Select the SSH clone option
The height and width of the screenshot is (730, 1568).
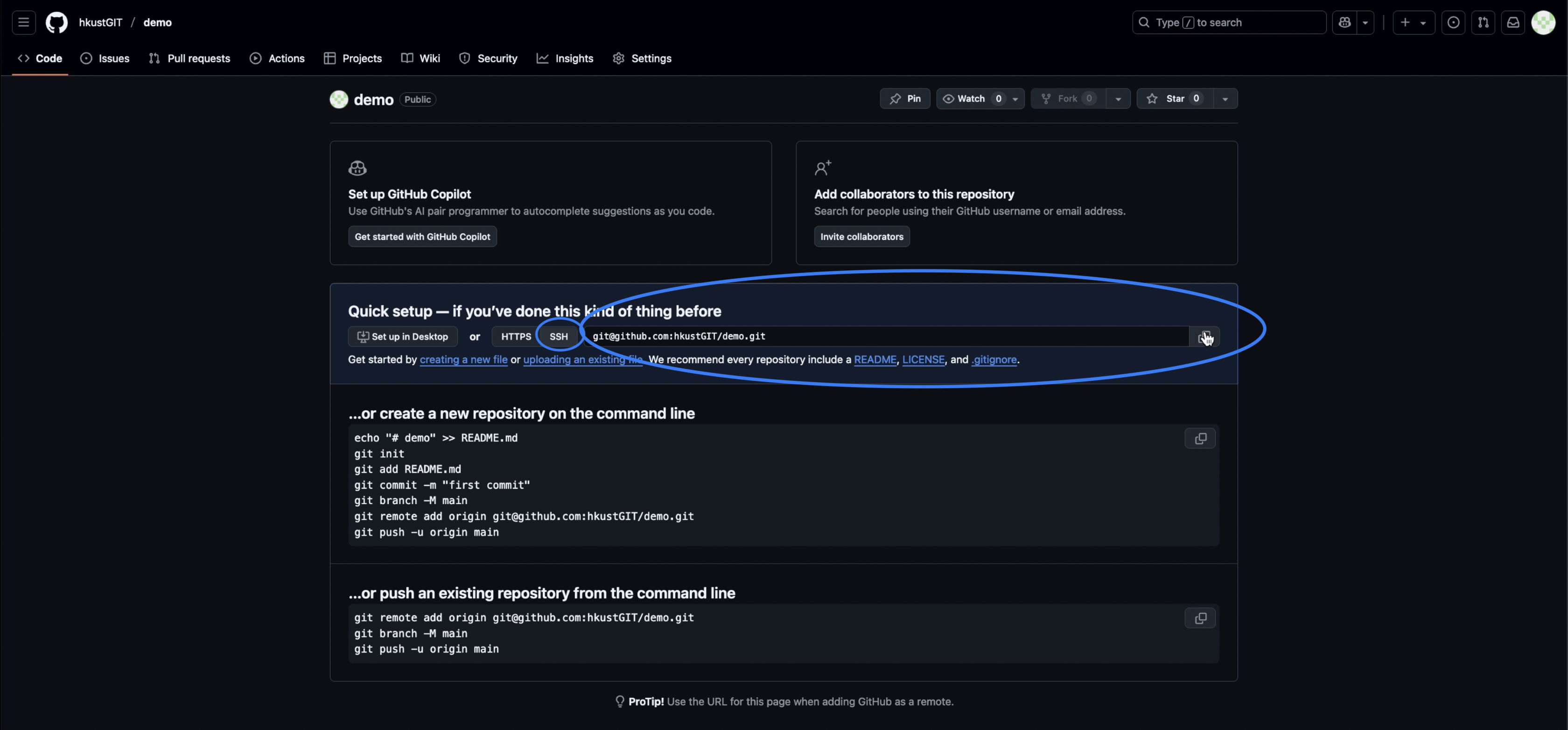[558, 336]
